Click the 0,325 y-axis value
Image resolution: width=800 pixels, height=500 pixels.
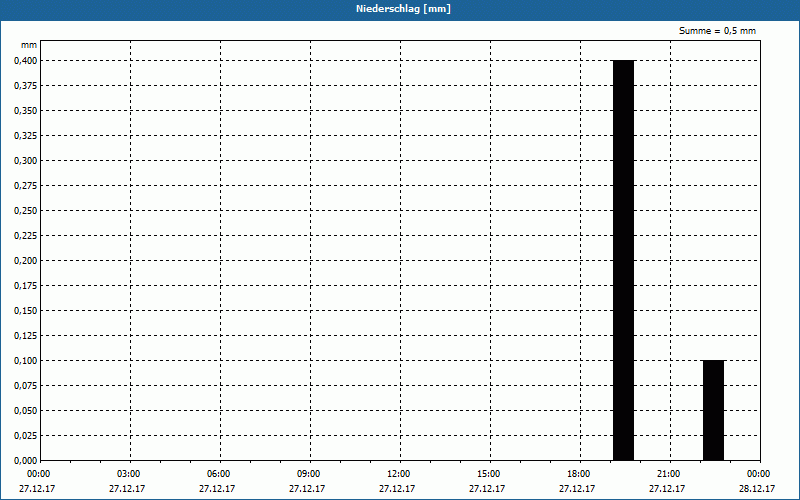(26, 136)
